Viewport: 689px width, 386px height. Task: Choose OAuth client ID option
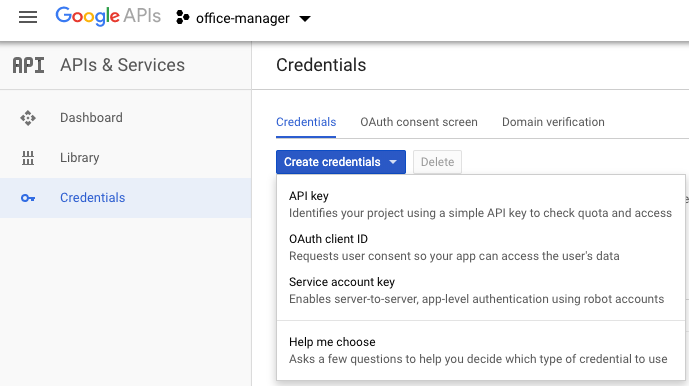coord(481,248)
